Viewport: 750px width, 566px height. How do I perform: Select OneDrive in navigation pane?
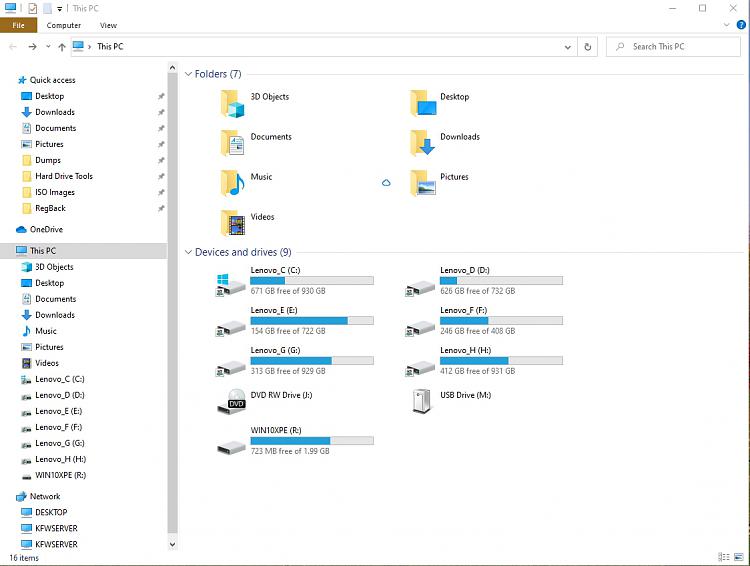(x=46, y=229)
